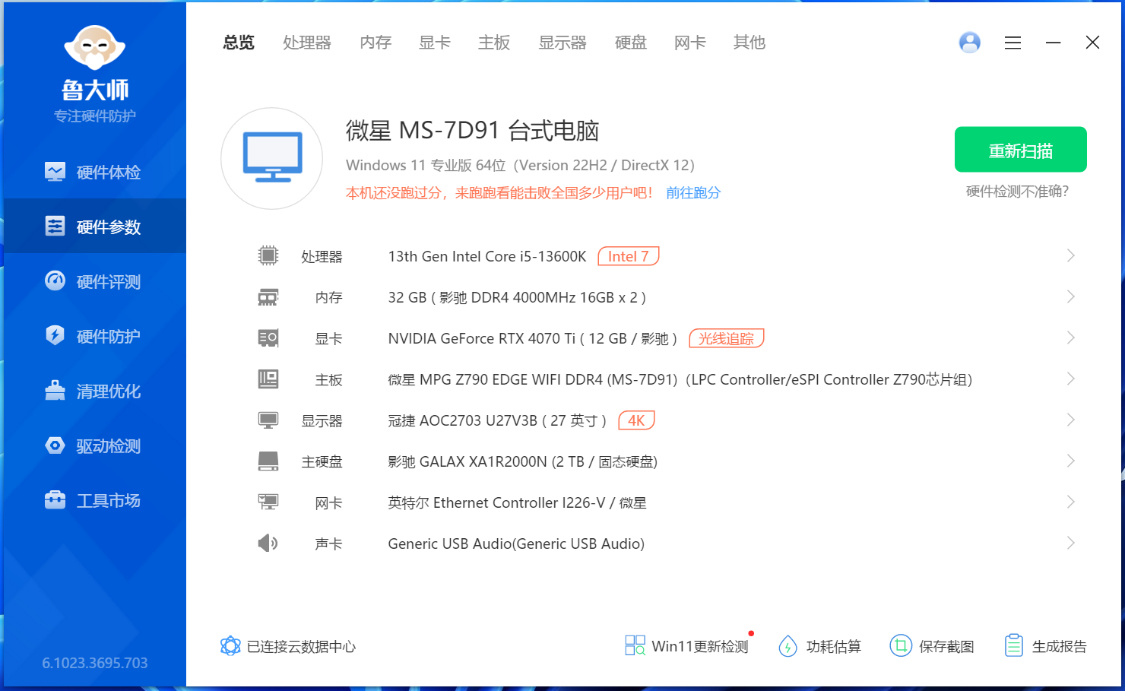
Task: Expand the 声卡 row chevron
Action: pyautogui.click(x=1070, y=543)
